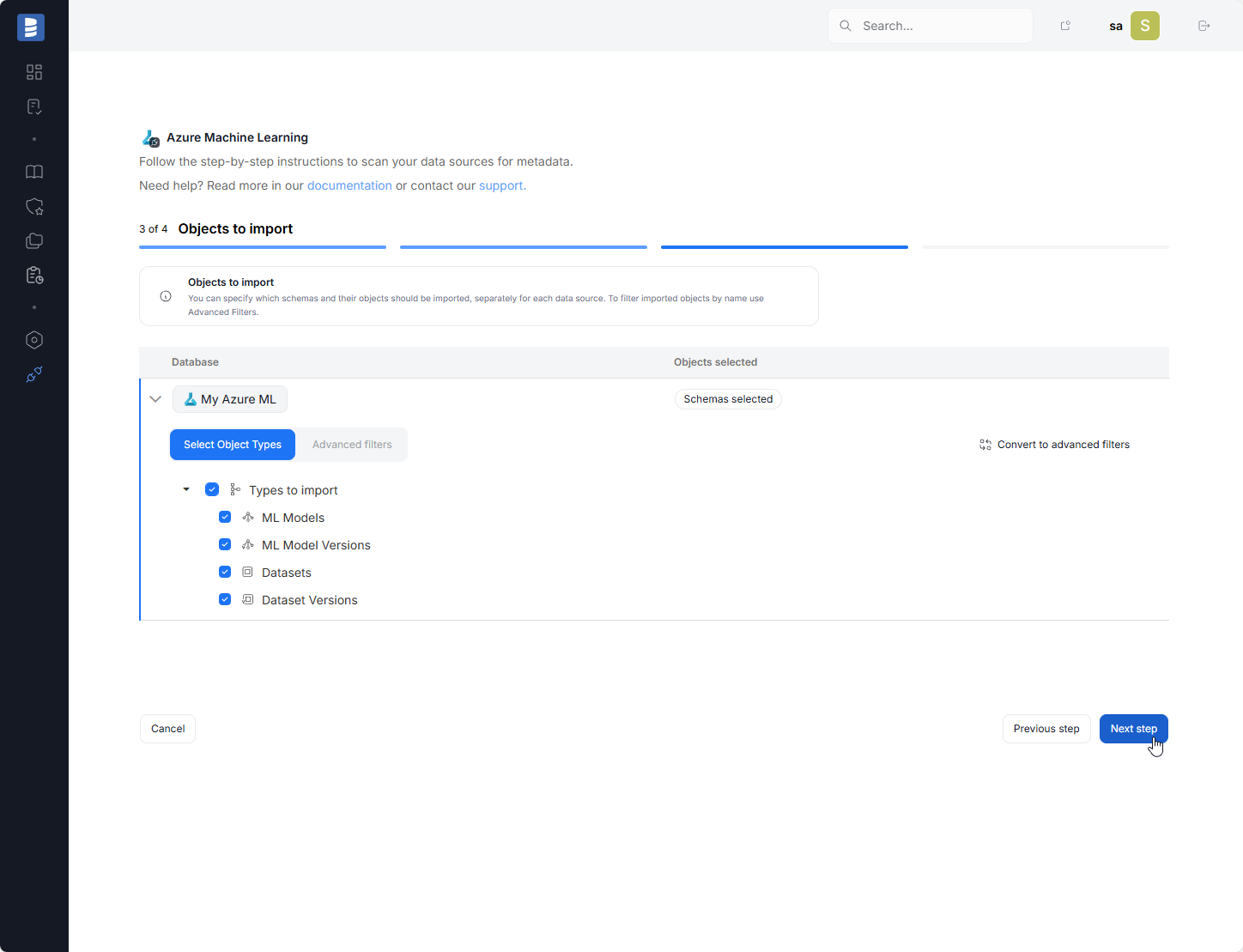Switch to the Advanced filters tab
The image size is (1243, 952).
coord(352,445)
